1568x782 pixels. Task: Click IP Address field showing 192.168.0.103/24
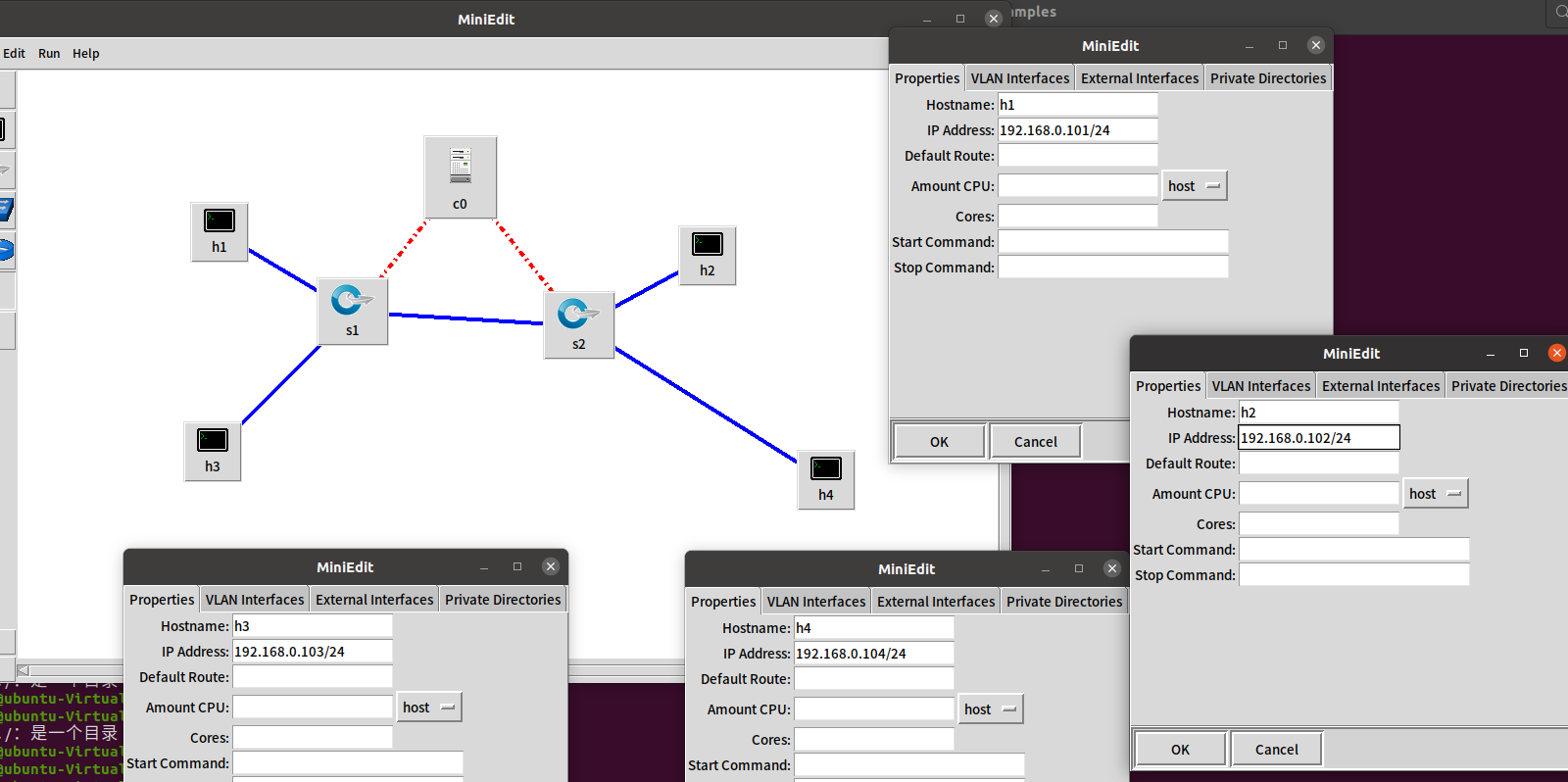click(x=313, y=652)
